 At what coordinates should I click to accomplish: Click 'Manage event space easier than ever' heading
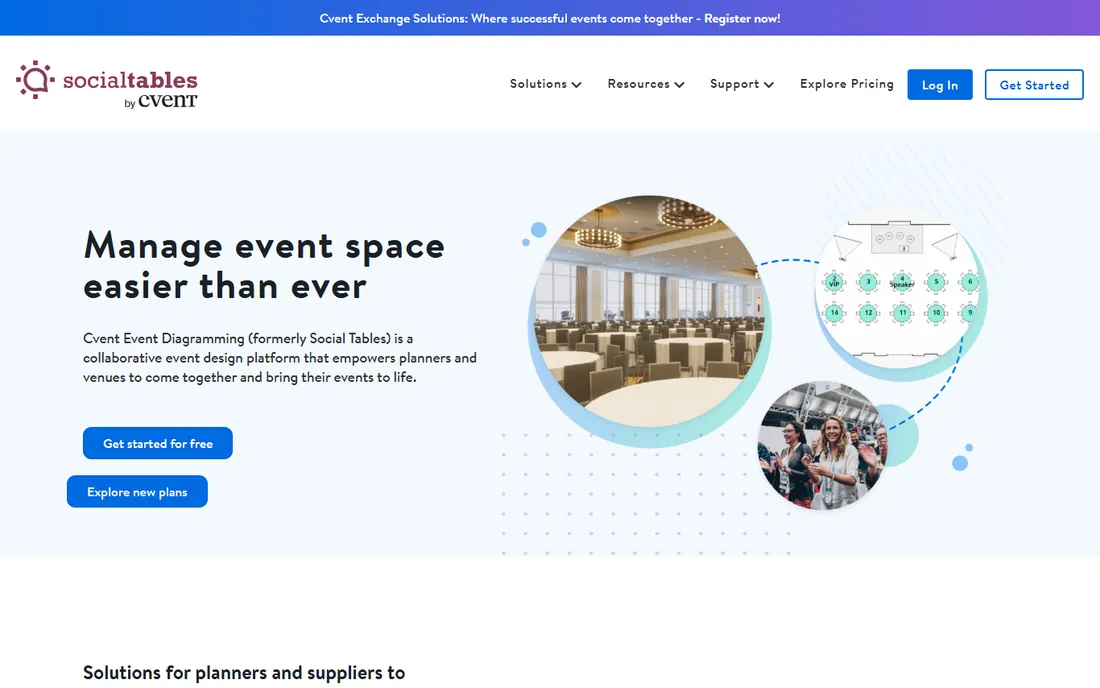pyautogui.click(x=264, y=265)
